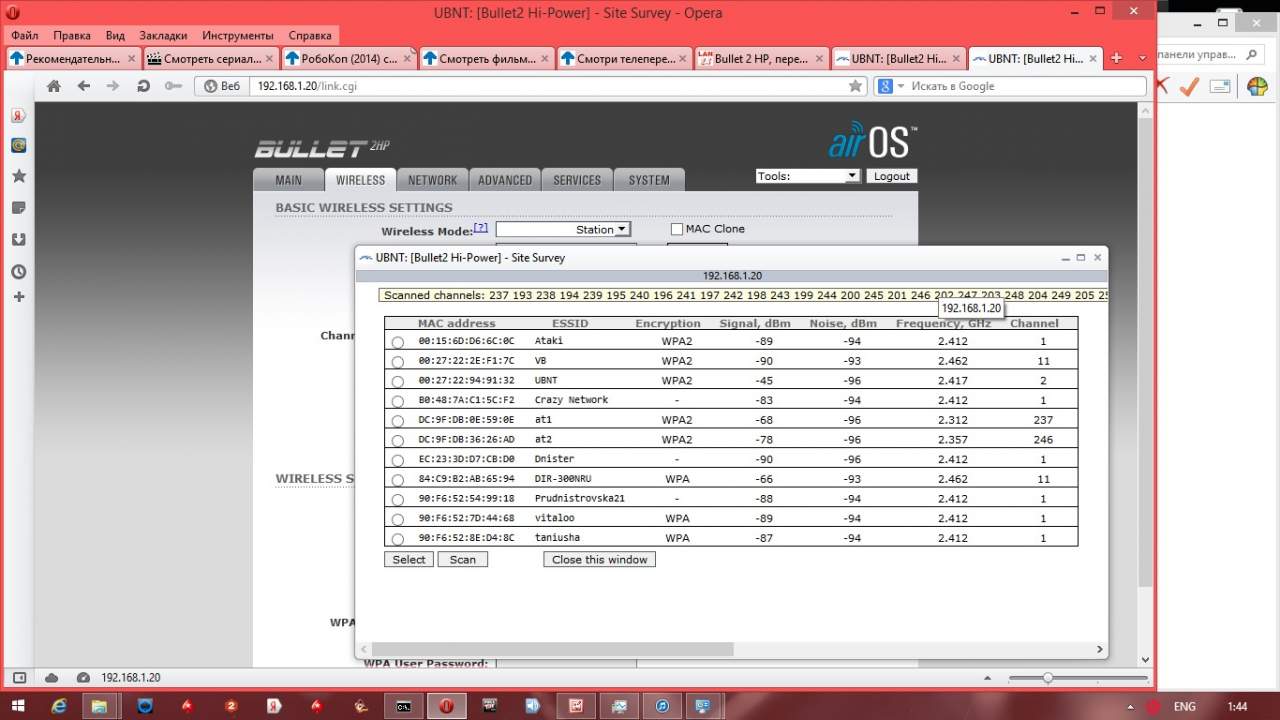Switch to РобоКоп (2014) browser tab
1280x720 pixels.
click(347, 58)
